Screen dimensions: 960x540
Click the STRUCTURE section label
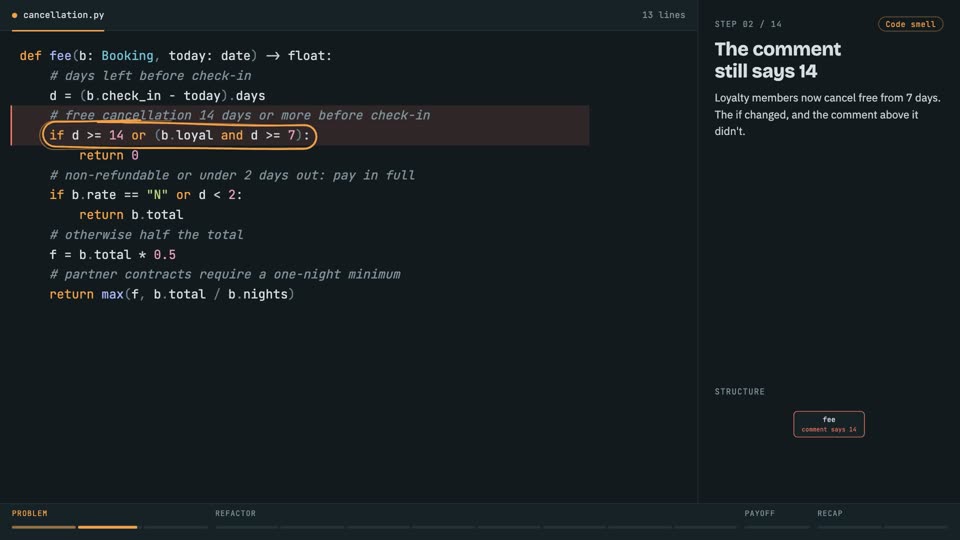(740, 391)
